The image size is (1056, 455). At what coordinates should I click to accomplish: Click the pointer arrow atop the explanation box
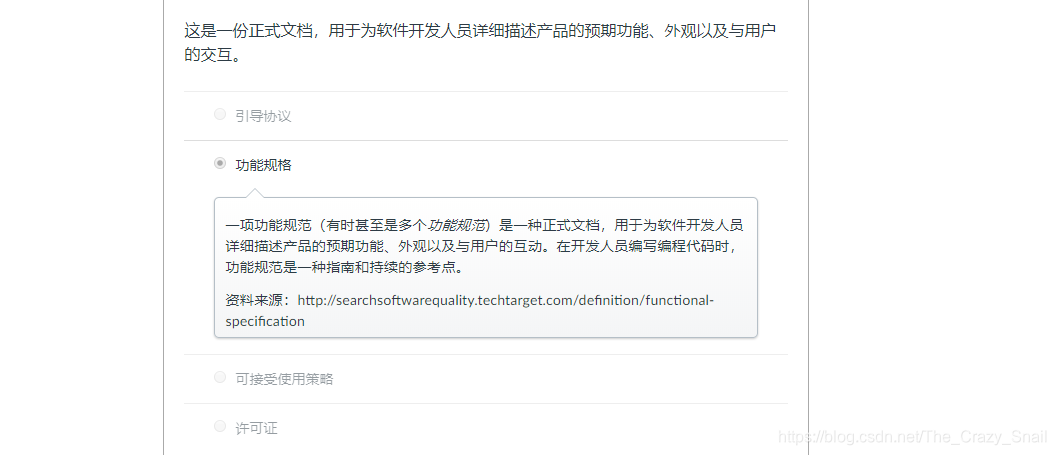coord(255,193)
